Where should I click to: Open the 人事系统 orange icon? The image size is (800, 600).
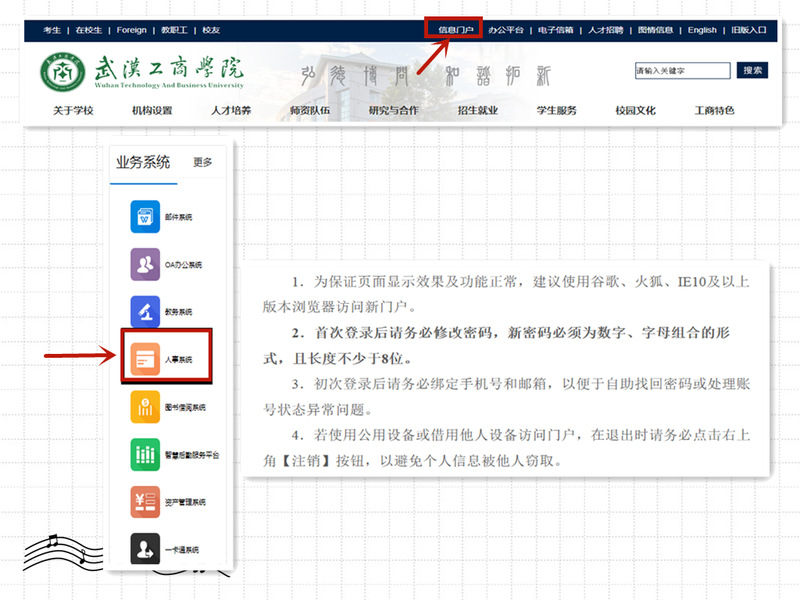click(x=145, y=358)
